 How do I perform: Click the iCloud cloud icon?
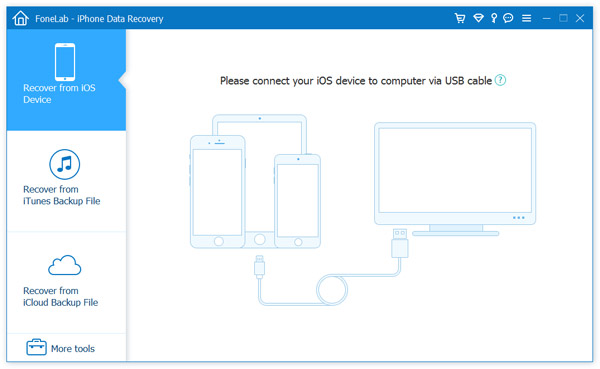[65, 265]
